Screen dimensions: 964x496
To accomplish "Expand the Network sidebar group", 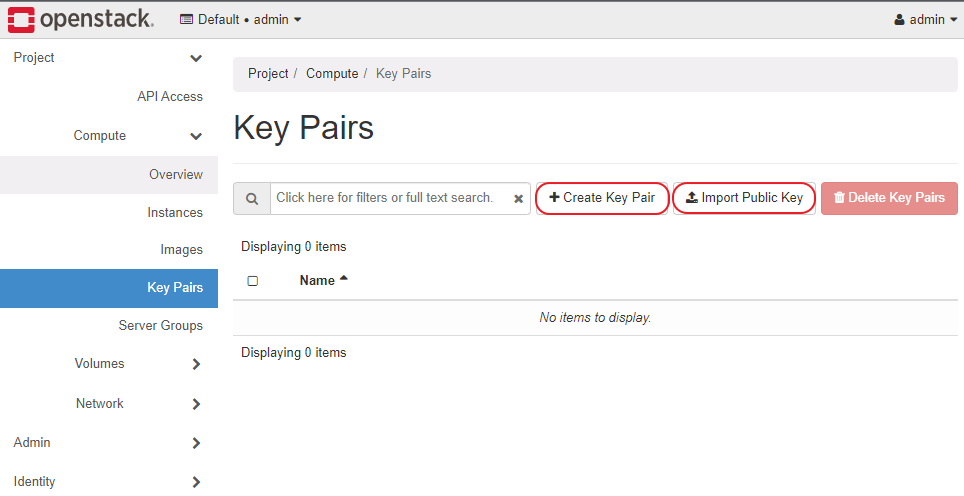I will 196,404.
